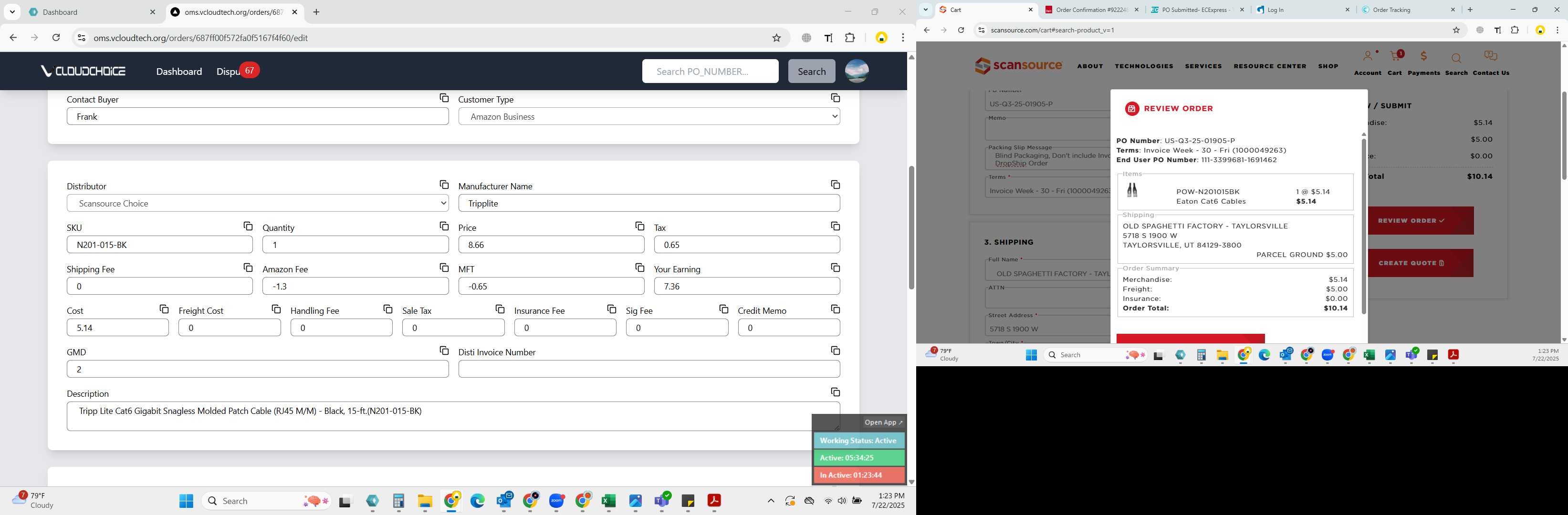
Task: Click the Open App button
Action: tap(883, 422)
